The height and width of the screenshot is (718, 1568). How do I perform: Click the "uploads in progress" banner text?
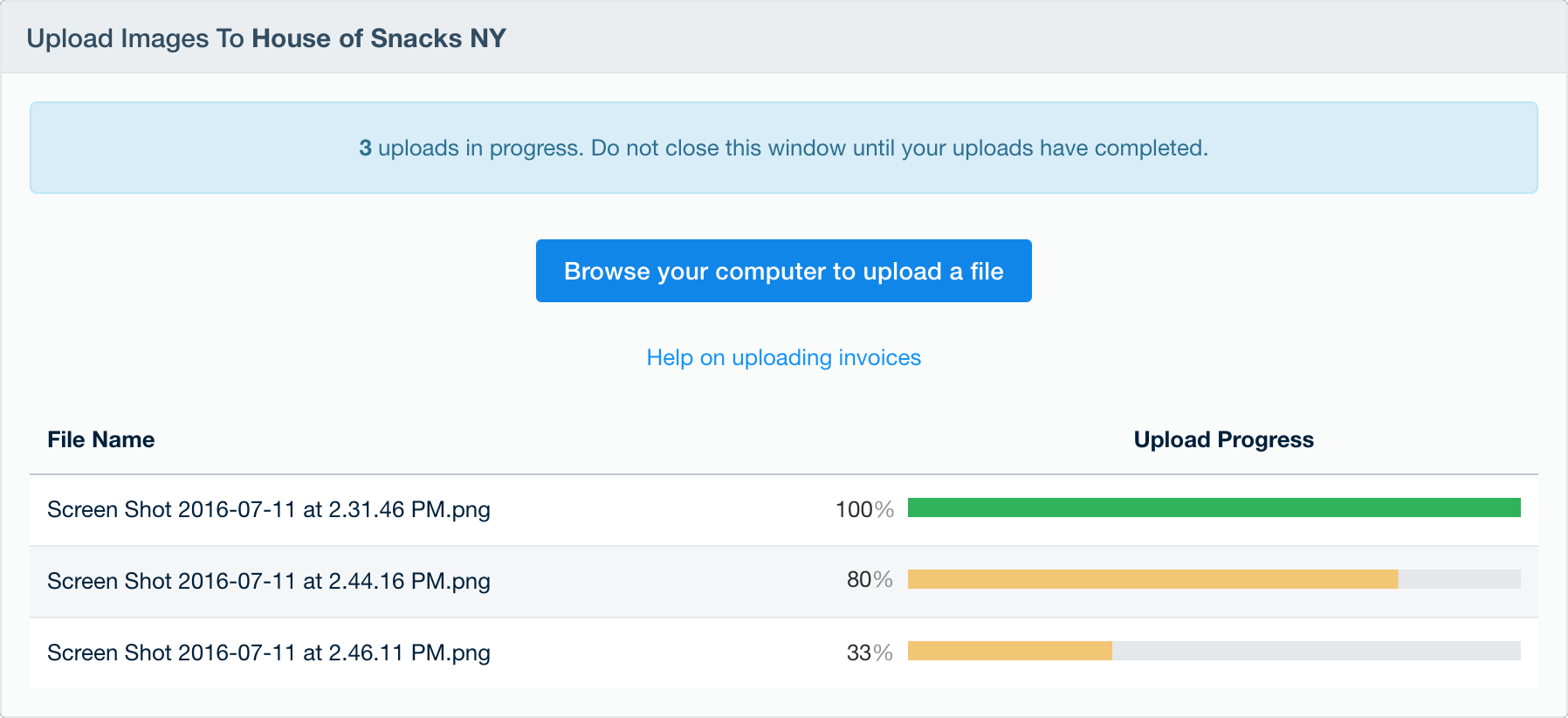pyautogui.click(x=480, y=148)
